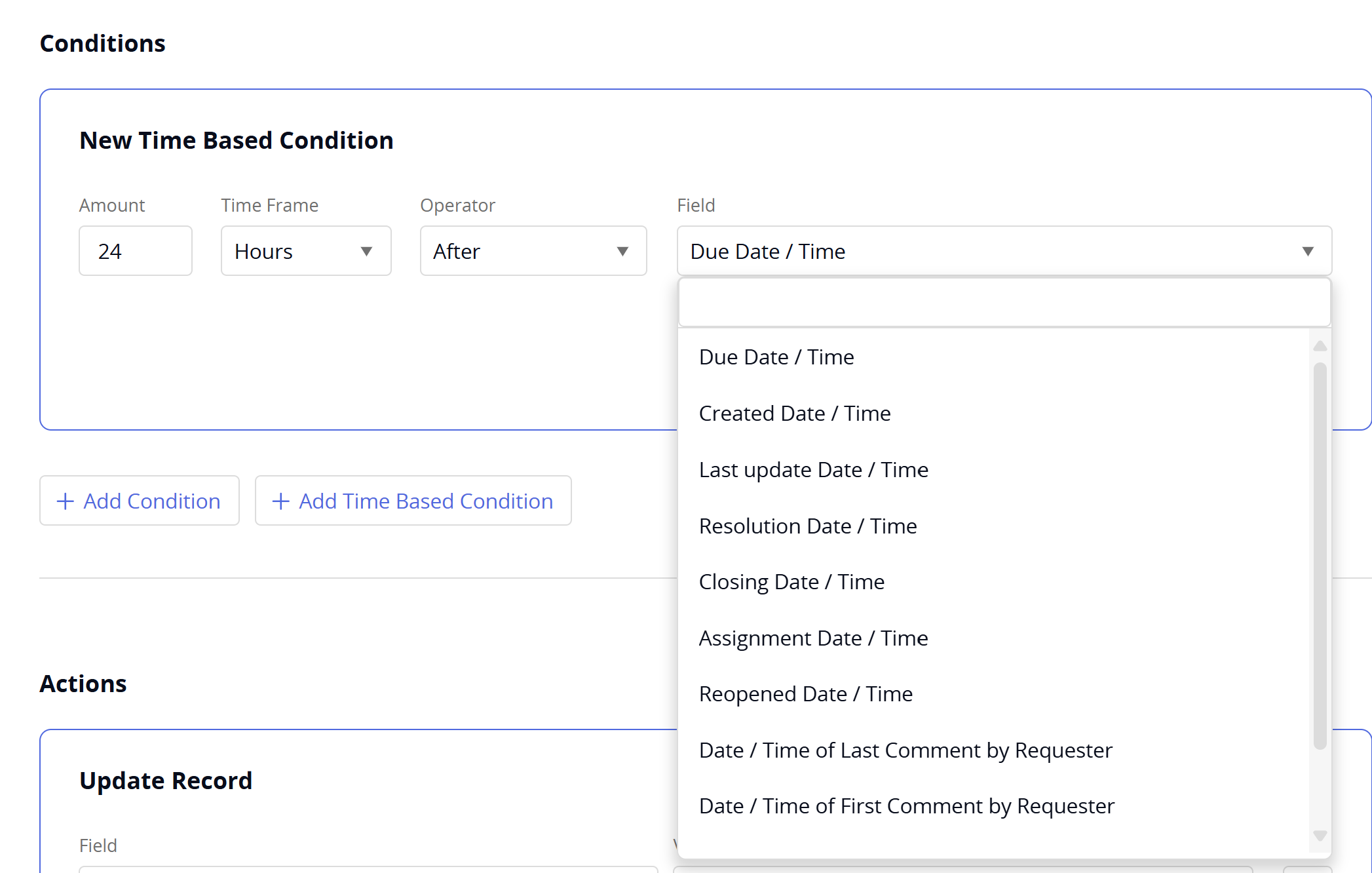Choose Date / Time of First Comment by Requester
This screenshot has height=873, width=1372.
(x=906, y=806)
